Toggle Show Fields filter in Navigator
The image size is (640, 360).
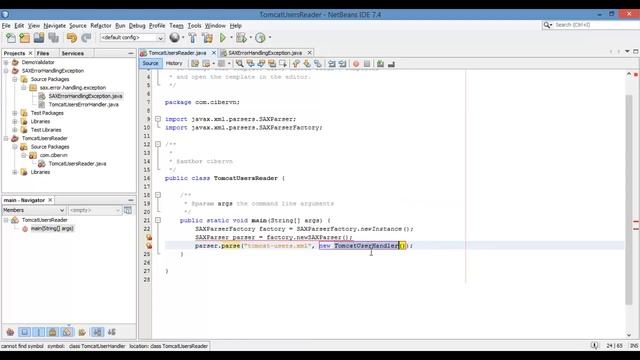24,332
